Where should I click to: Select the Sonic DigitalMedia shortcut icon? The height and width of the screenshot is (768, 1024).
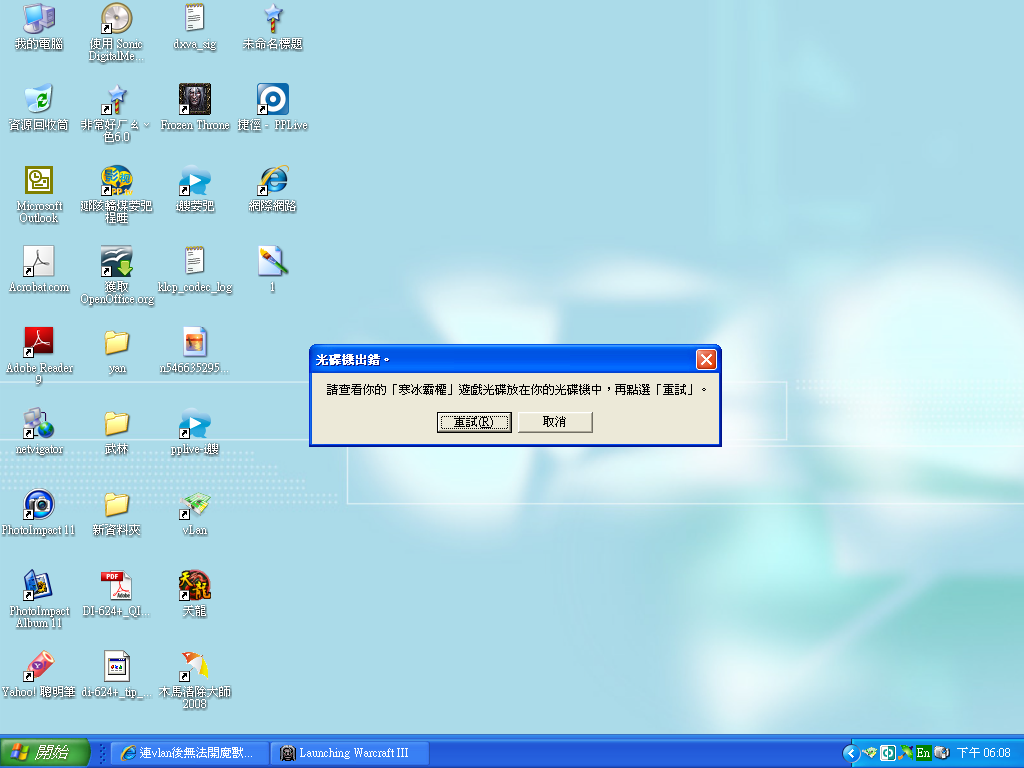116,20
